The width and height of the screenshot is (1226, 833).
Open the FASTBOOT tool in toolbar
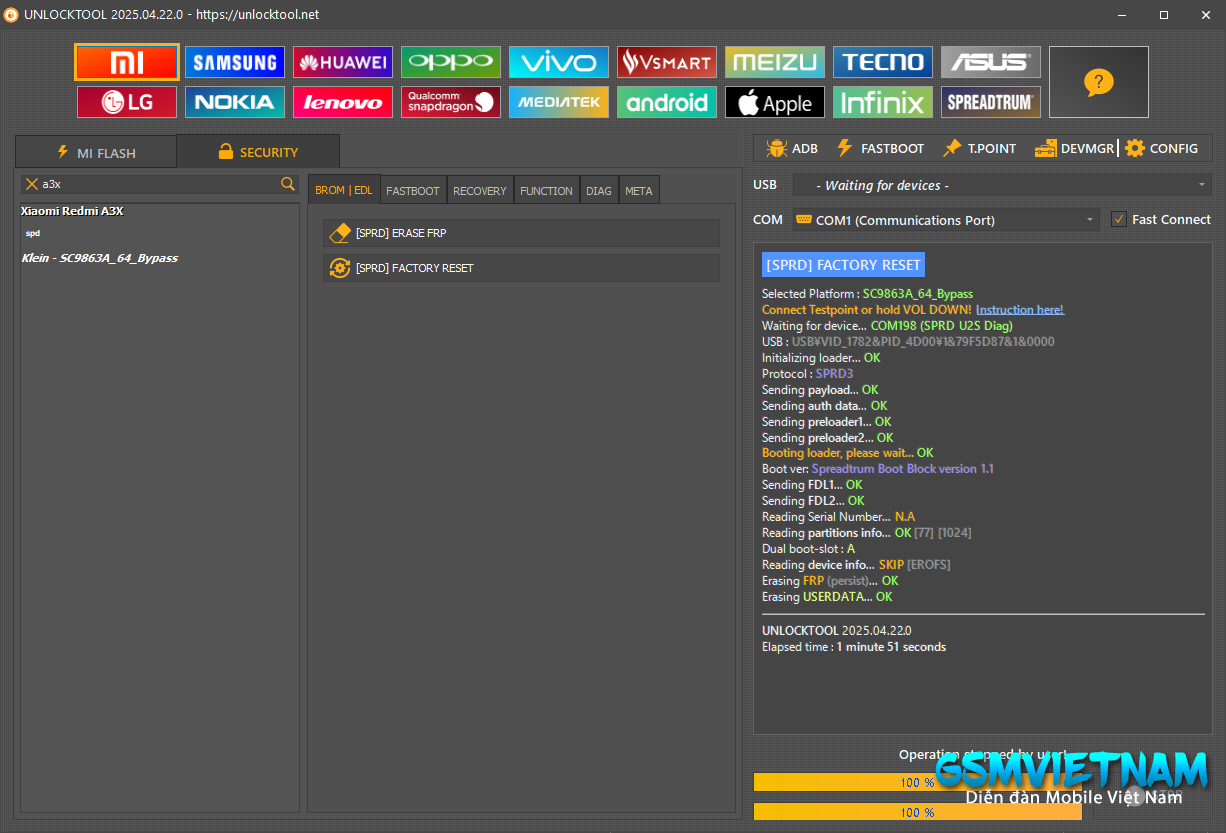pos(880,148)
